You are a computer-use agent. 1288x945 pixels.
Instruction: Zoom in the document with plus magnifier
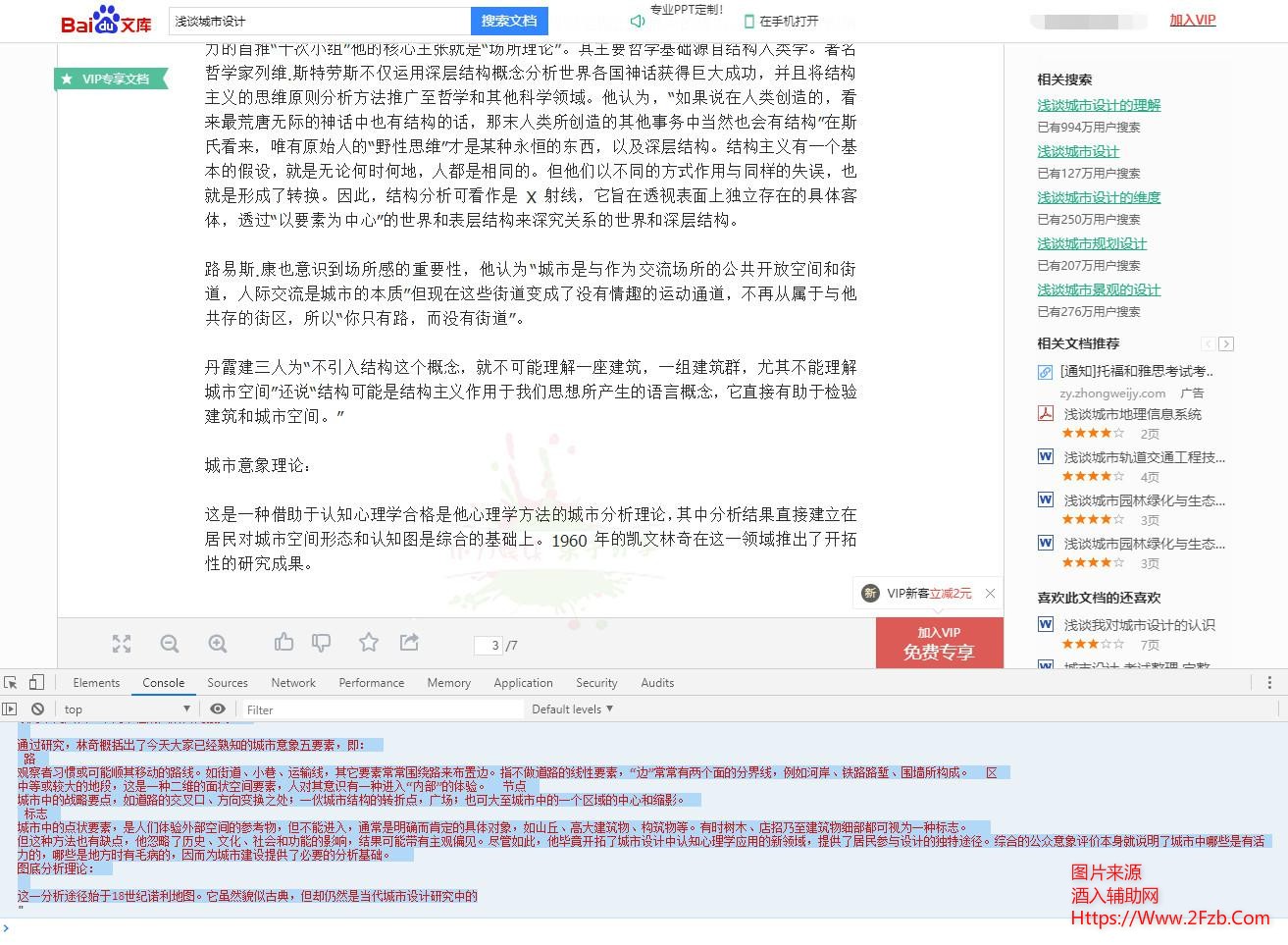218,644
